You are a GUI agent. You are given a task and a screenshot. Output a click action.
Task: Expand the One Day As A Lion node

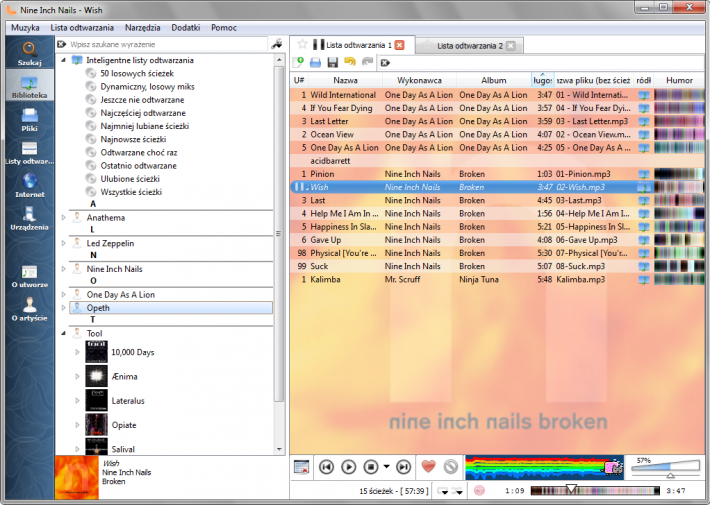point(63,294)
